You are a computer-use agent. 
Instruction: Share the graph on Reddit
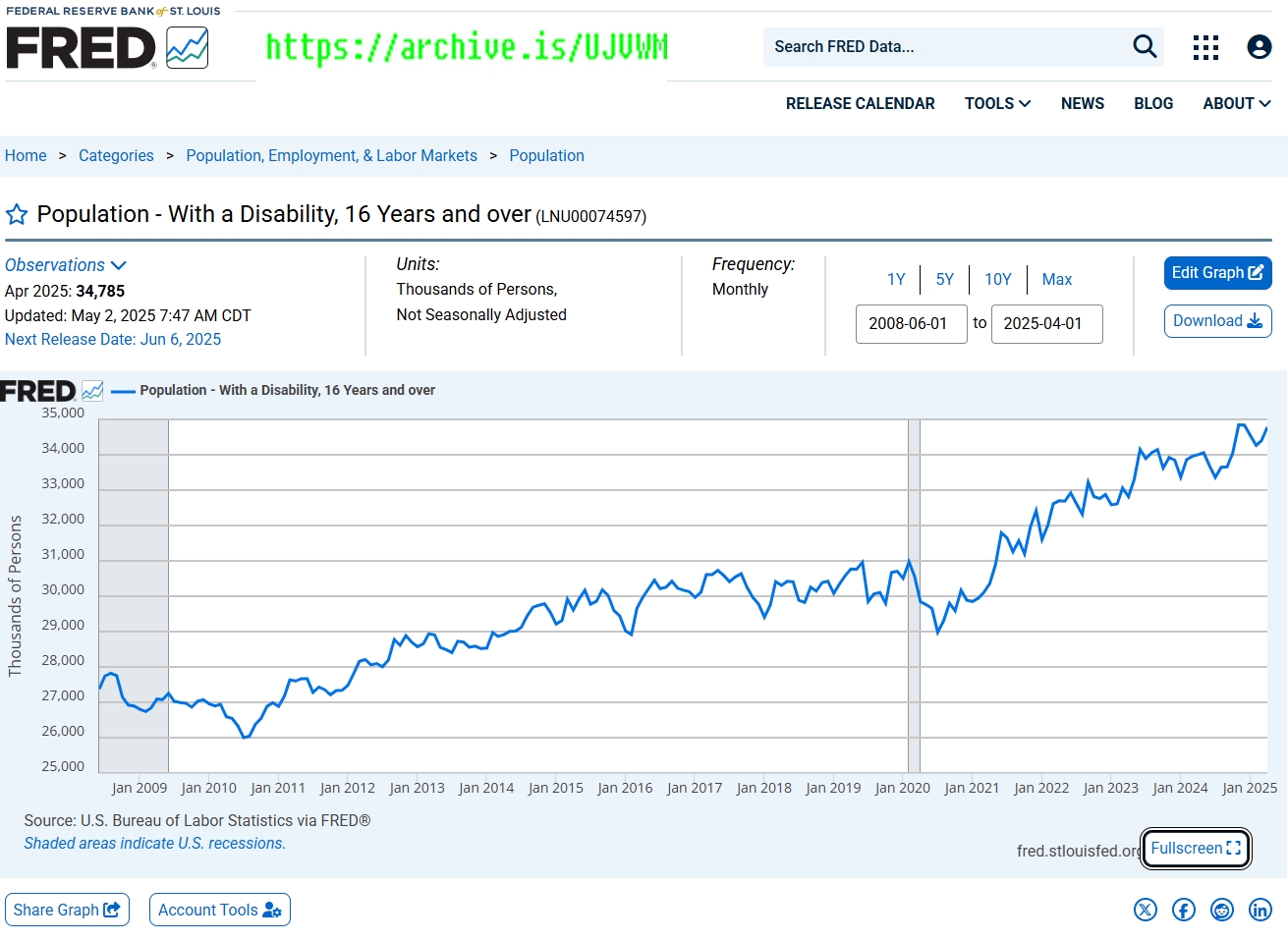(1222, 910)
